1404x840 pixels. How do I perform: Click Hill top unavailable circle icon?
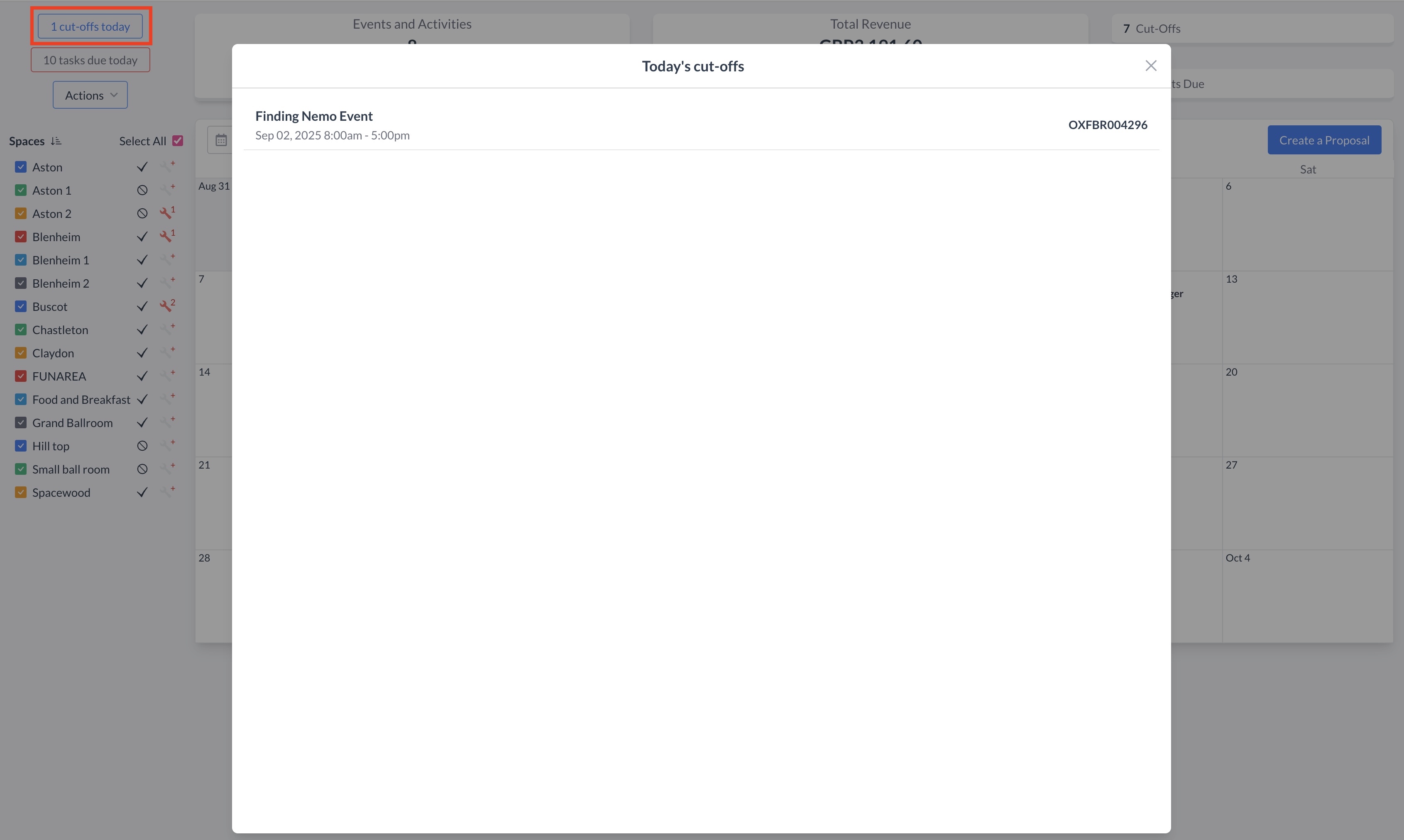142,446
